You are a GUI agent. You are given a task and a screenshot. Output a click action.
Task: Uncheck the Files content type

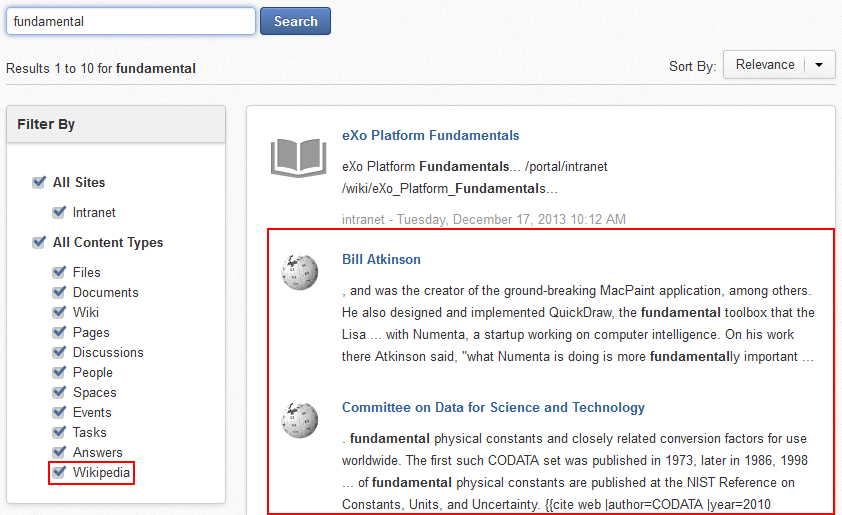point(59,272)
